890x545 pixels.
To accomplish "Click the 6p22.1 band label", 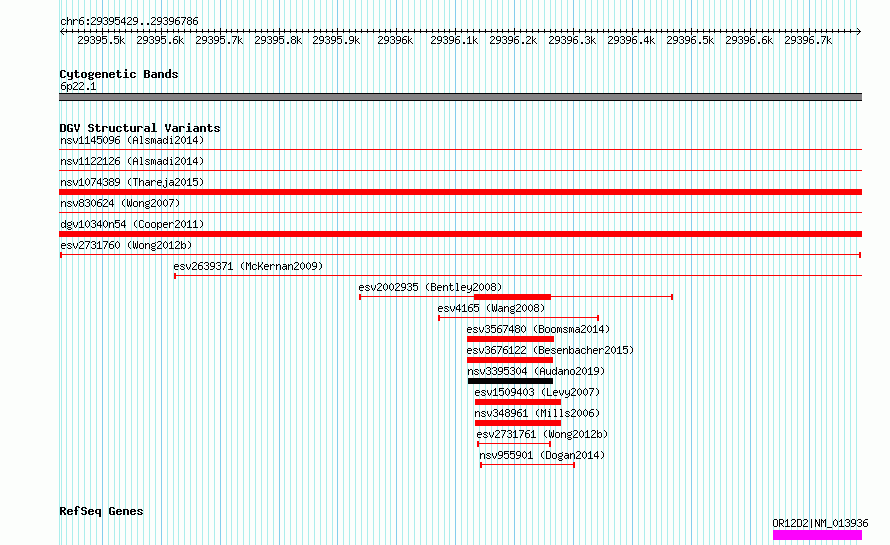I will point(78,86).
